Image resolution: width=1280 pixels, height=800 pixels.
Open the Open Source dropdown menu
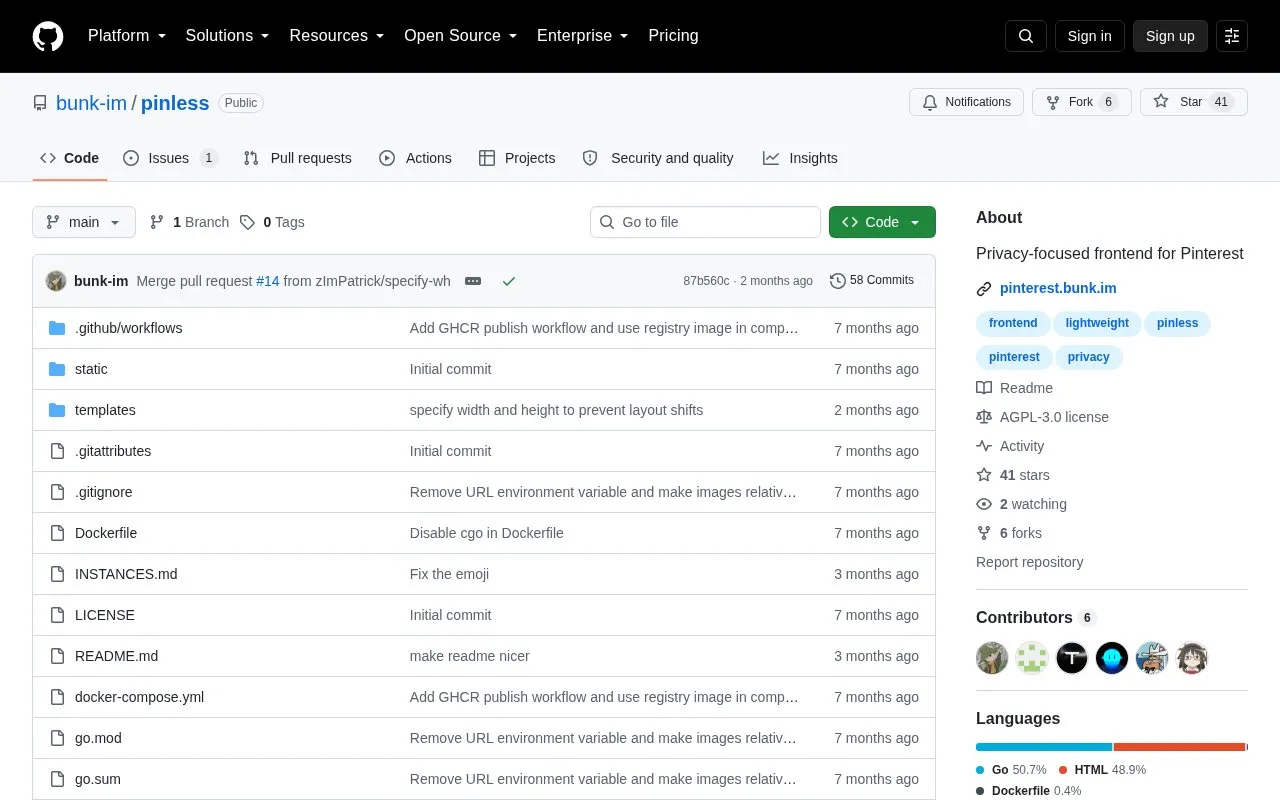pos(461,36)
